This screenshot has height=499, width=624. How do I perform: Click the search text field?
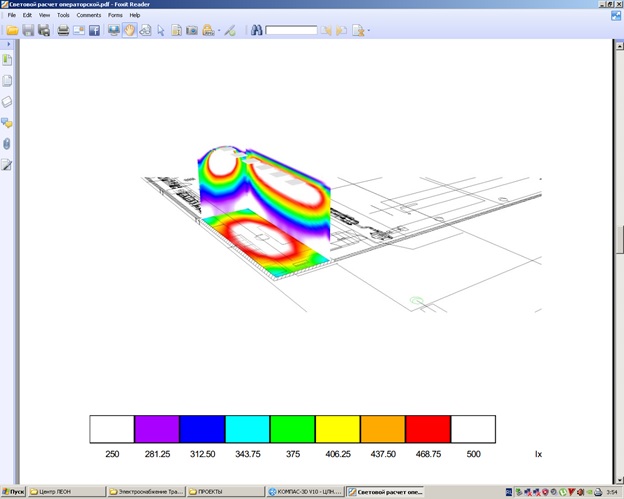pos(291,30)
